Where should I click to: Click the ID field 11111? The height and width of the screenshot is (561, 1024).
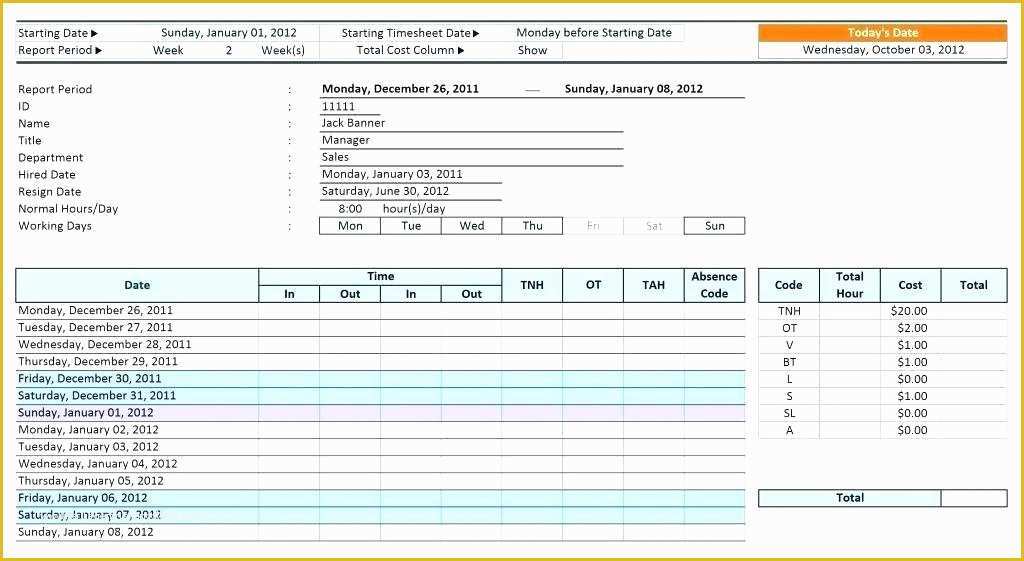(349, 106)
